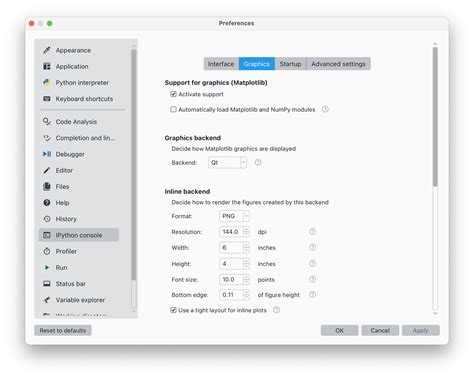
Task: Switch to the Startup tab
Action: (290, 64)
